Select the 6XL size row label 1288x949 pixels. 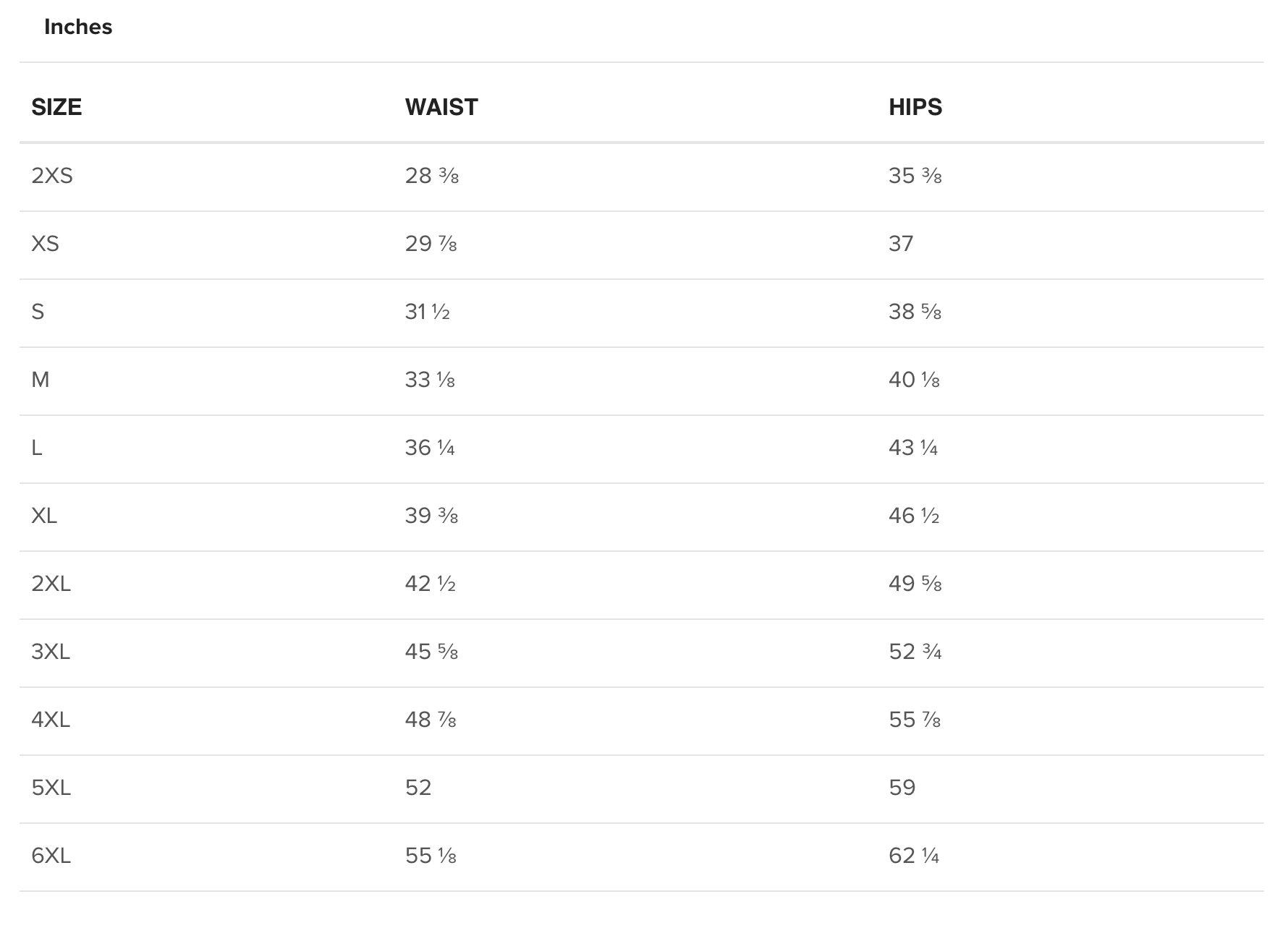point(51,856)
